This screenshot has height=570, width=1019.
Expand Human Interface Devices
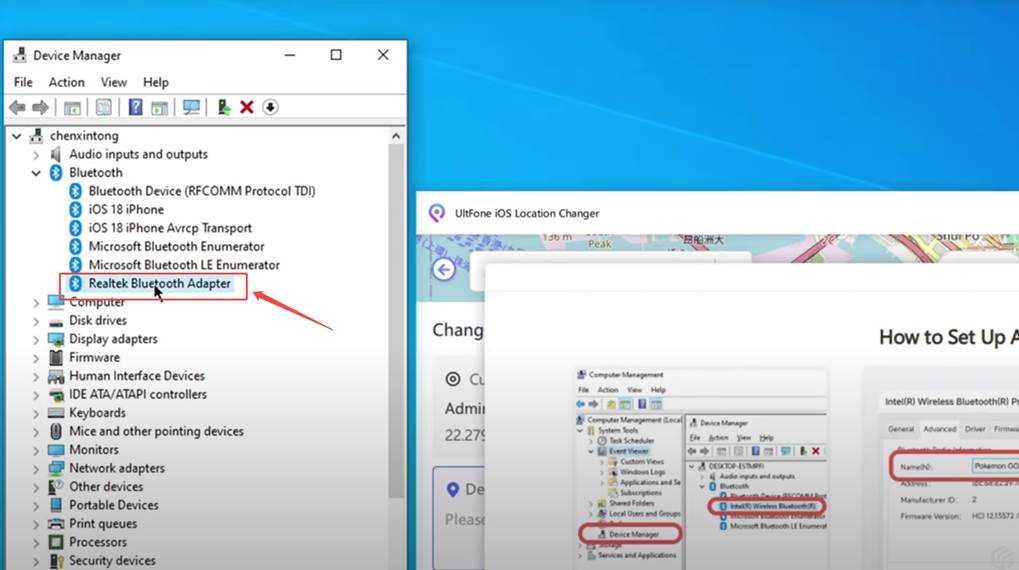coord(36,376)
